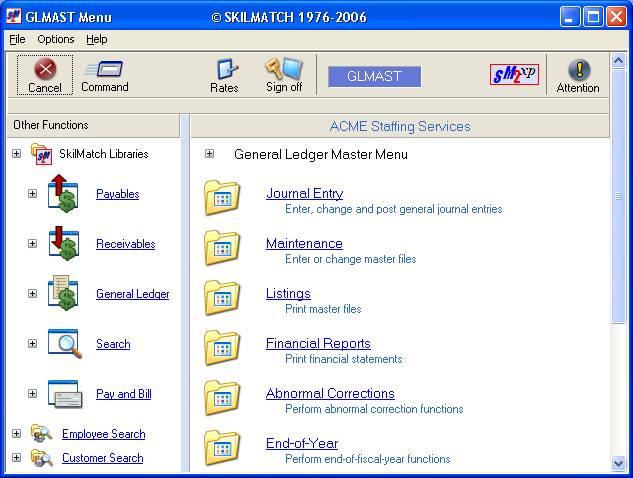
Task: Open the Financial Reports link
Action: coord(318,344)
